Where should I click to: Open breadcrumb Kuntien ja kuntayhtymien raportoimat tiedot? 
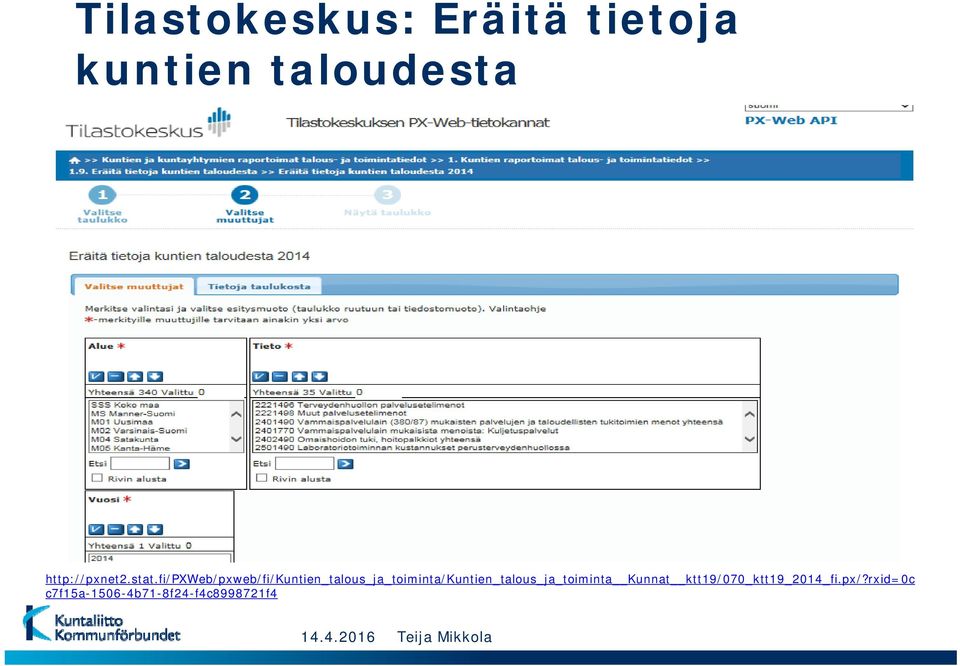tap(264, 160)
